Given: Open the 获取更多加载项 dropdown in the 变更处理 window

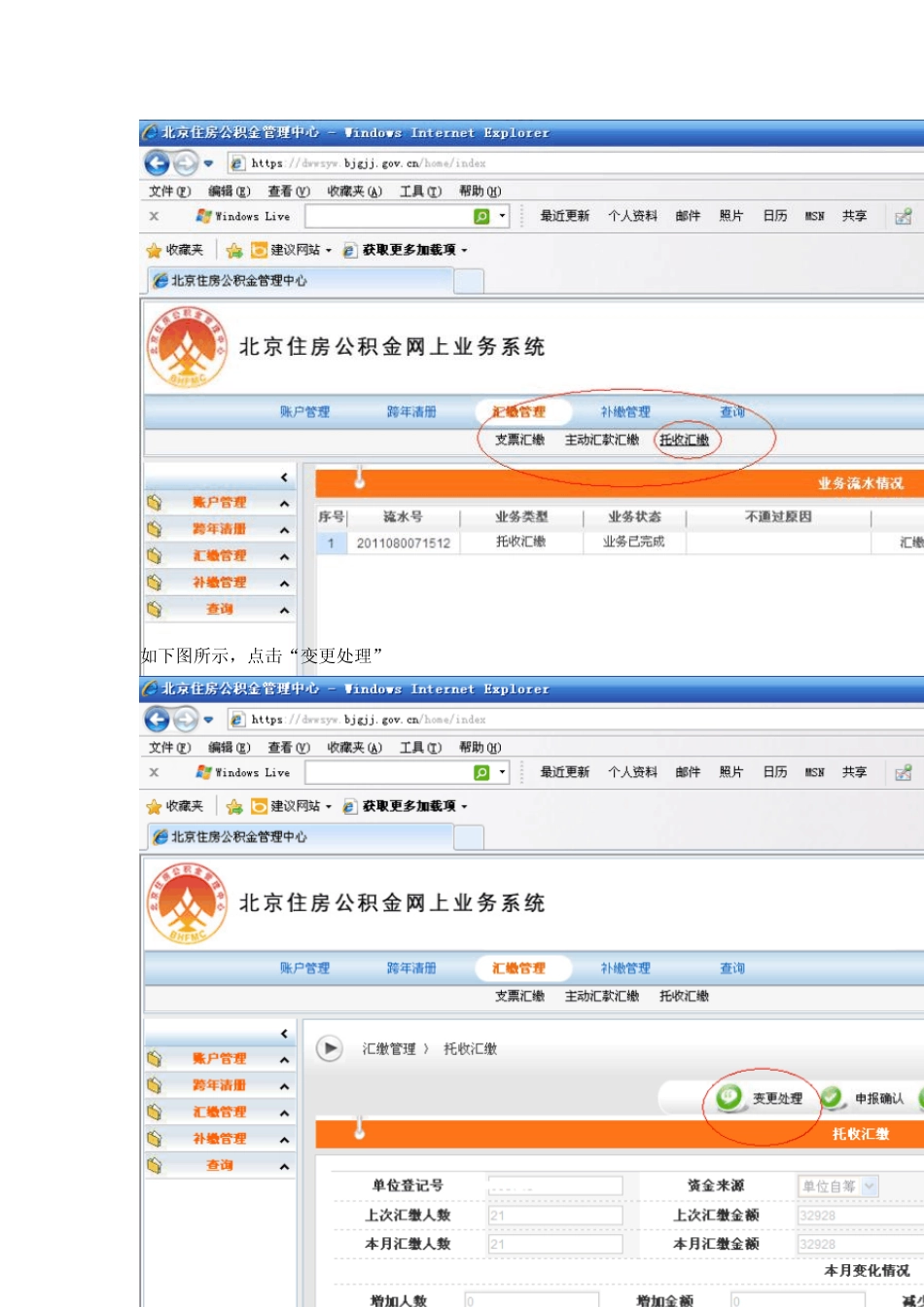Looking at the screenshot, I should click(x=464, y=807).
